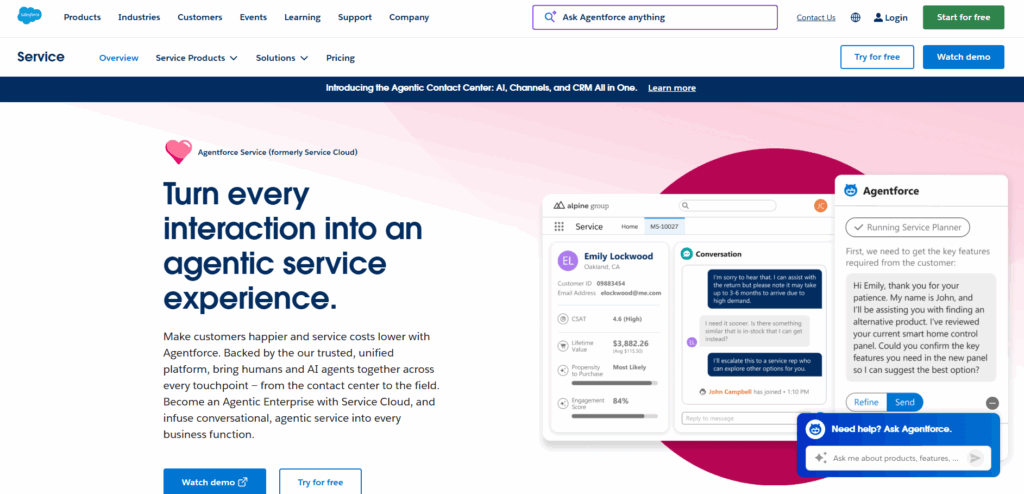Click the Ask me about products input

tap(898, 458)
